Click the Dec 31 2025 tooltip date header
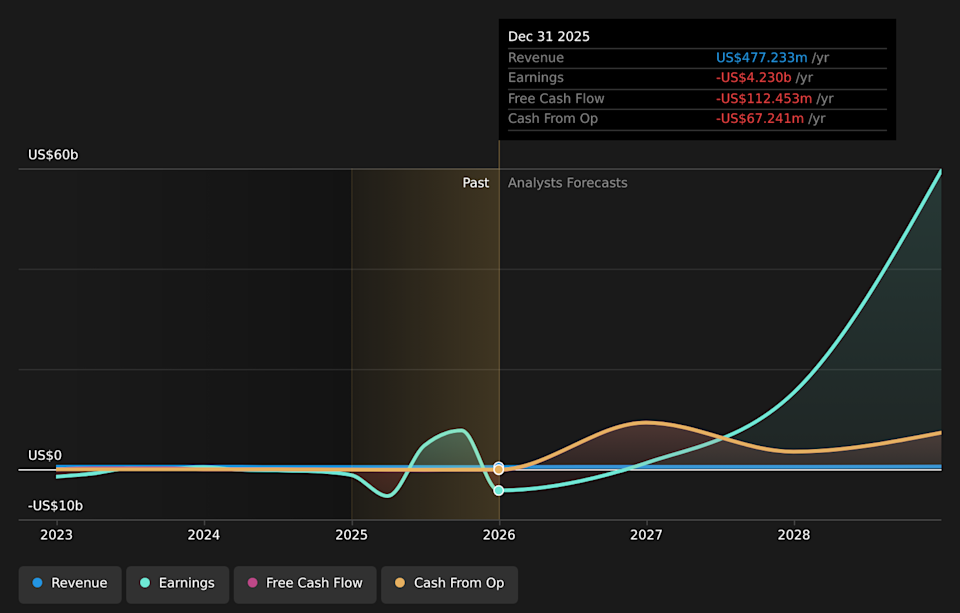Viewport: 960px width, 613px height. tap(549, 37)
